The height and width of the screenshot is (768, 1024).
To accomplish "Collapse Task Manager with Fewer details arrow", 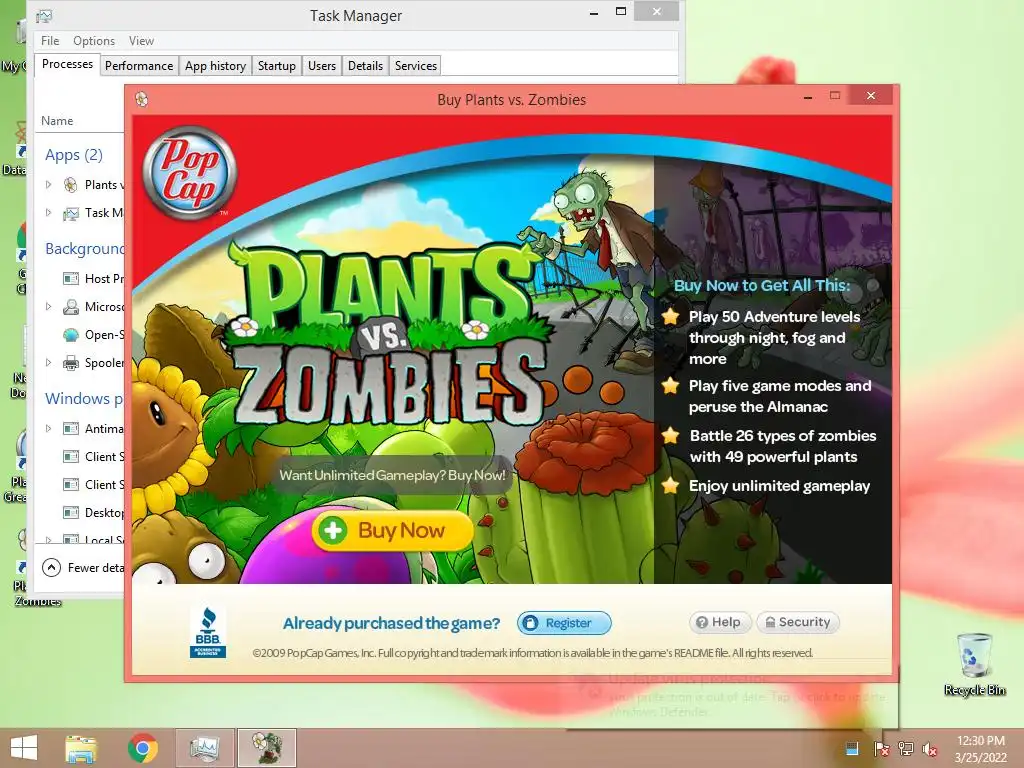I will [x=52, y=568].
